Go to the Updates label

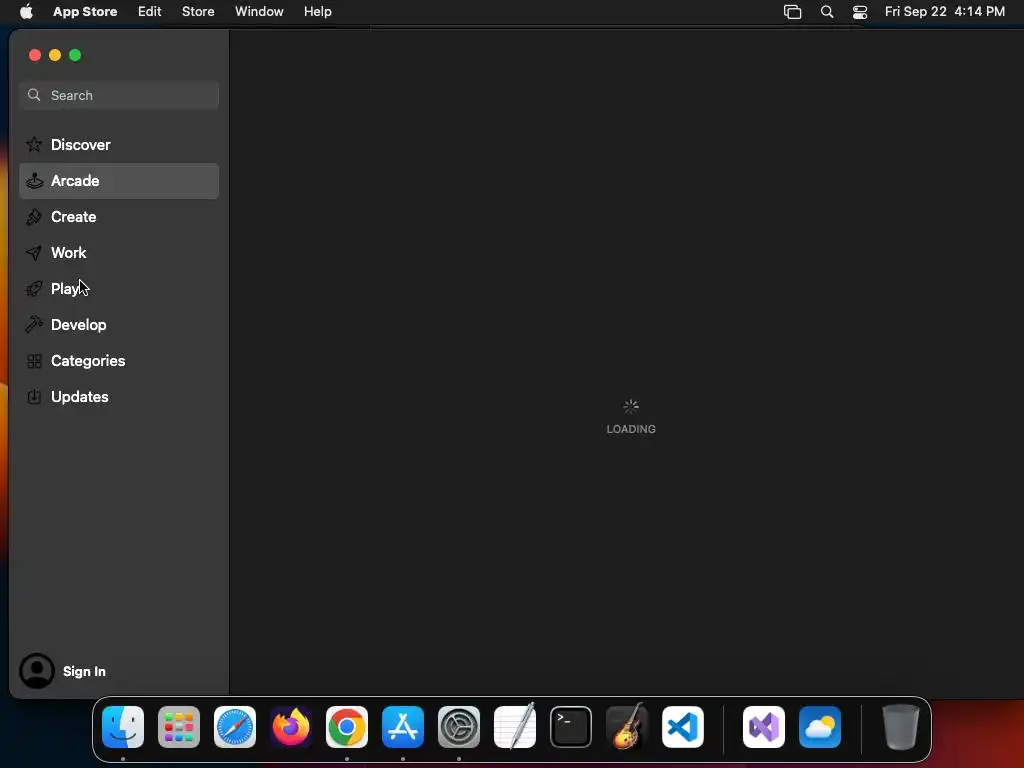80,396
